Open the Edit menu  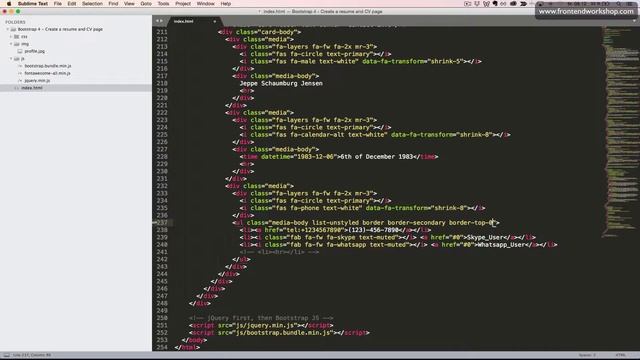tap(72, 4)
